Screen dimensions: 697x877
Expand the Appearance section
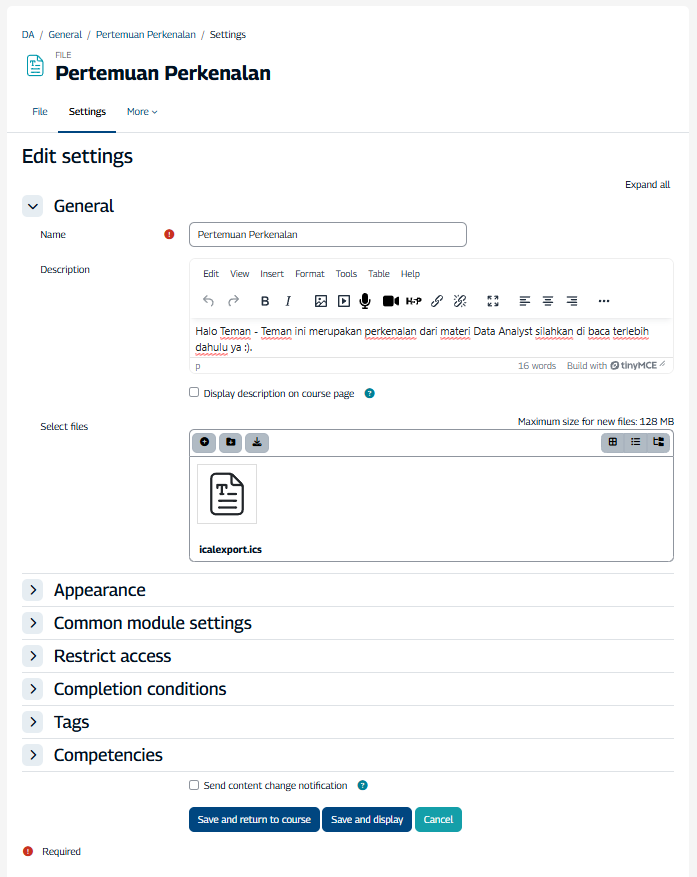click(x=33, y=591)
